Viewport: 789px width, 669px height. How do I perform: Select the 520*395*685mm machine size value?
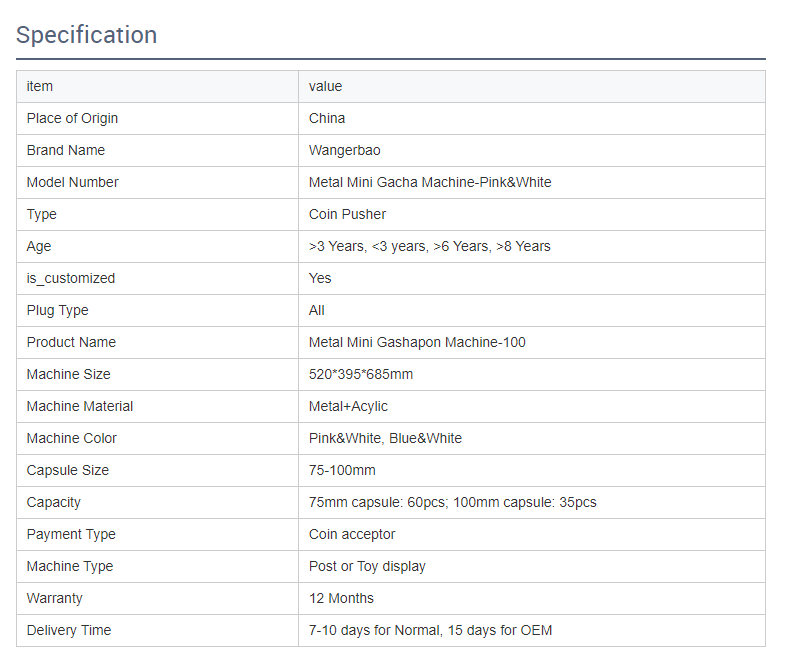pyautogui.click(x=361, y=374)
